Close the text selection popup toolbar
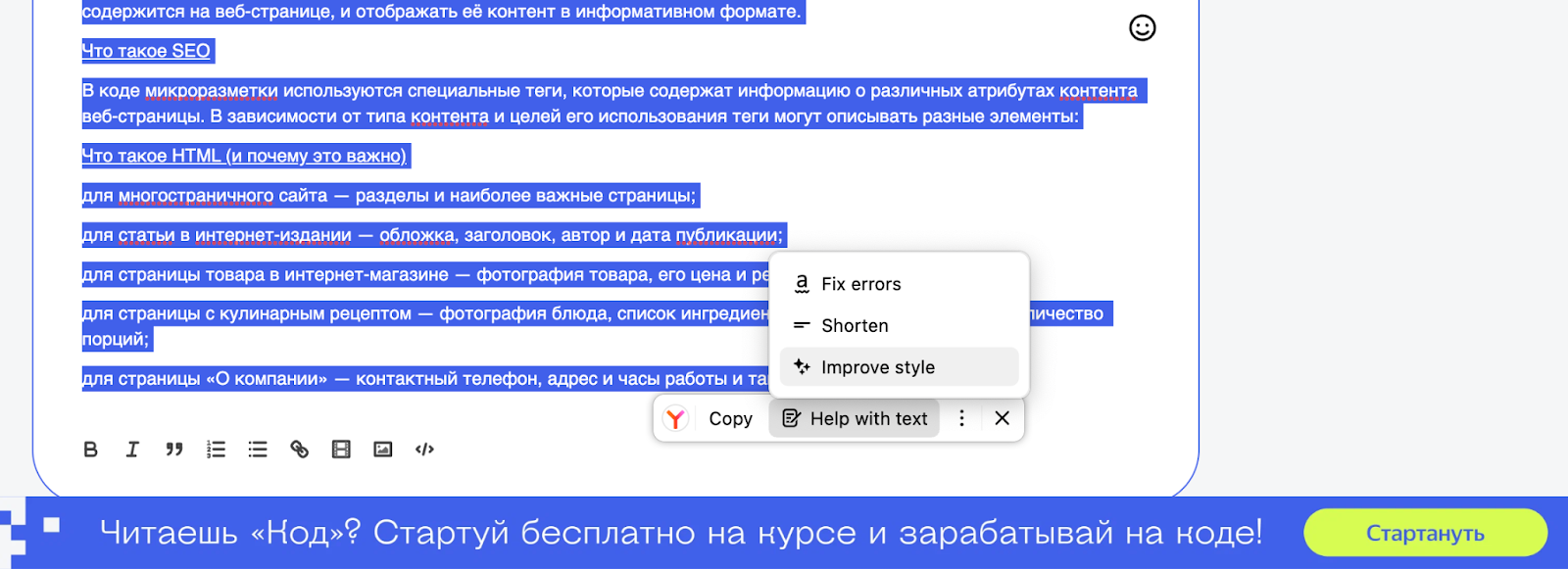 click(x=1002, y=418)
